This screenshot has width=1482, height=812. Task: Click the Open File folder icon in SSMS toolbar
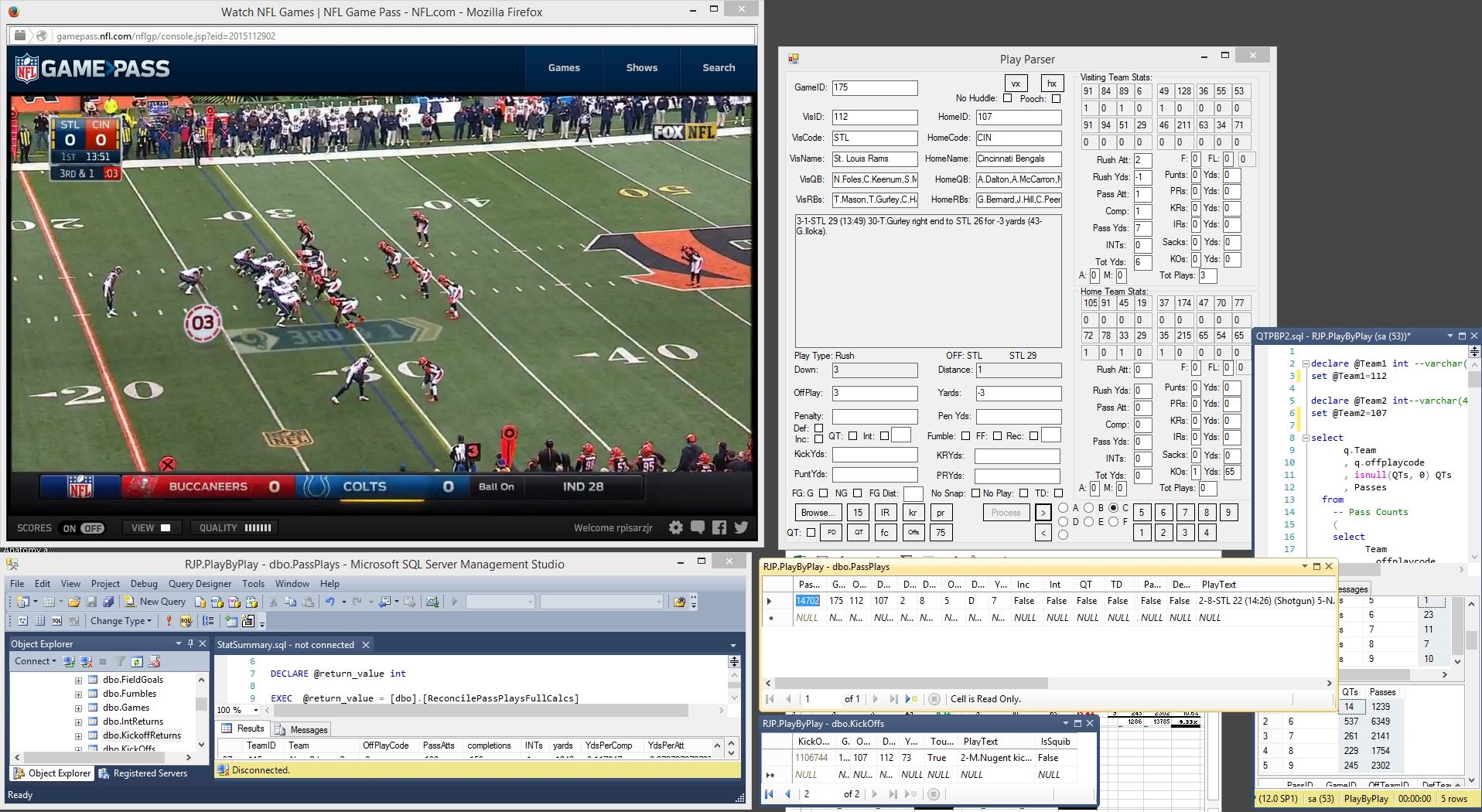(x=74, y=602)
